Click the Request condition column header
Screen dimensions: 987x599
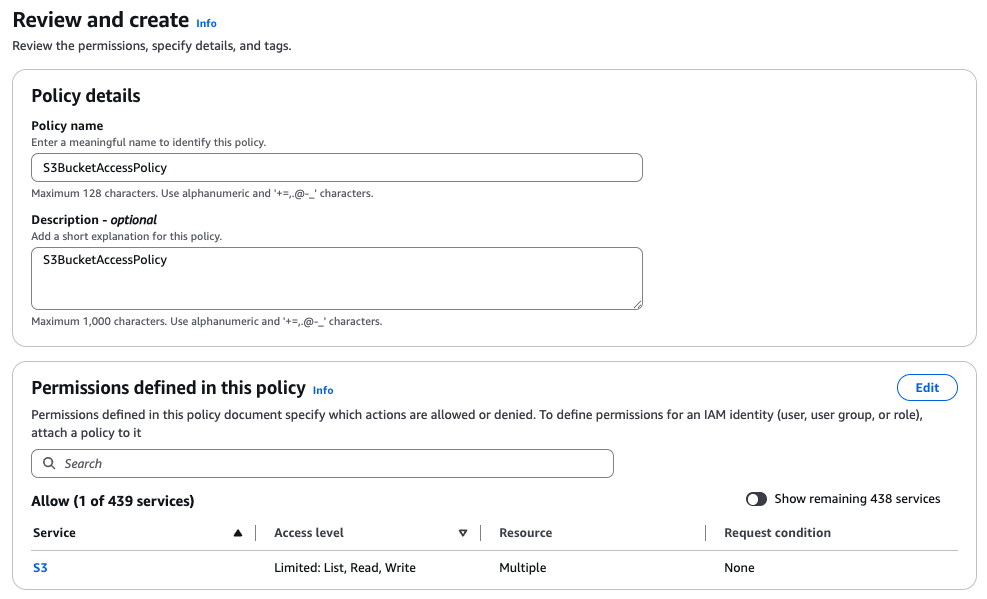(777, 533)
